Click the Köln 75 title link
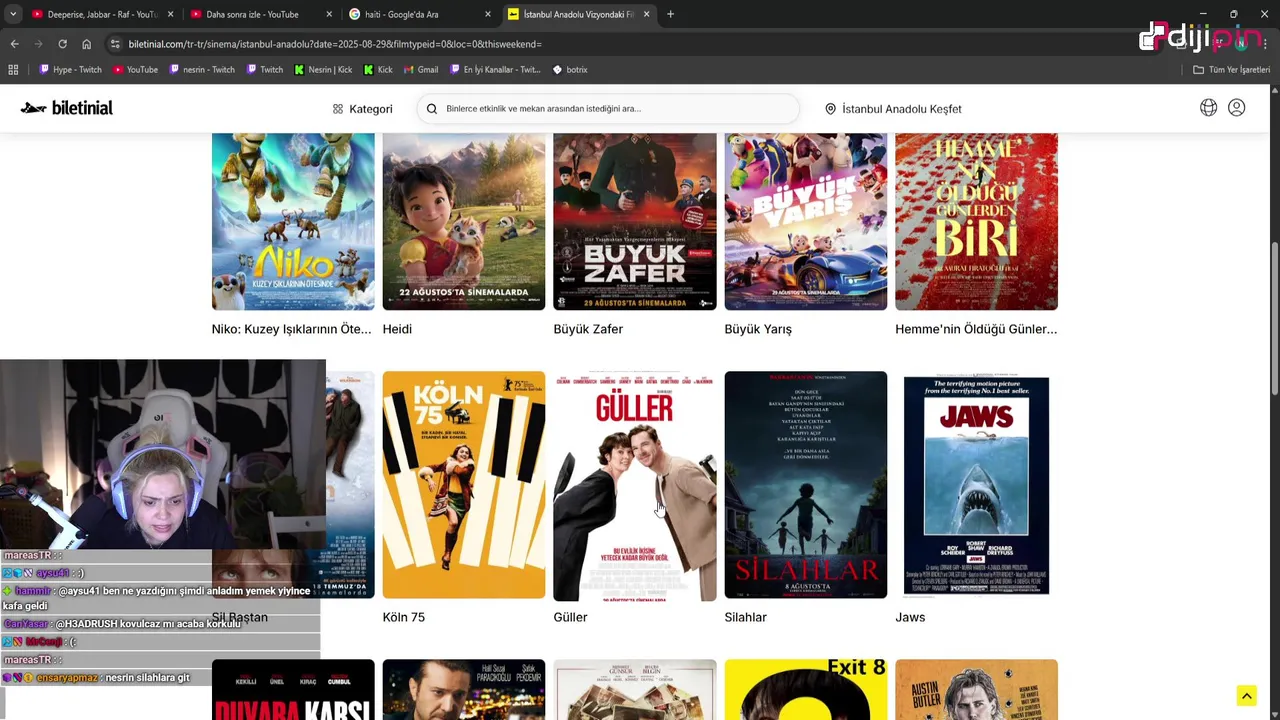 pyautogui.click(x=404, y=617)
